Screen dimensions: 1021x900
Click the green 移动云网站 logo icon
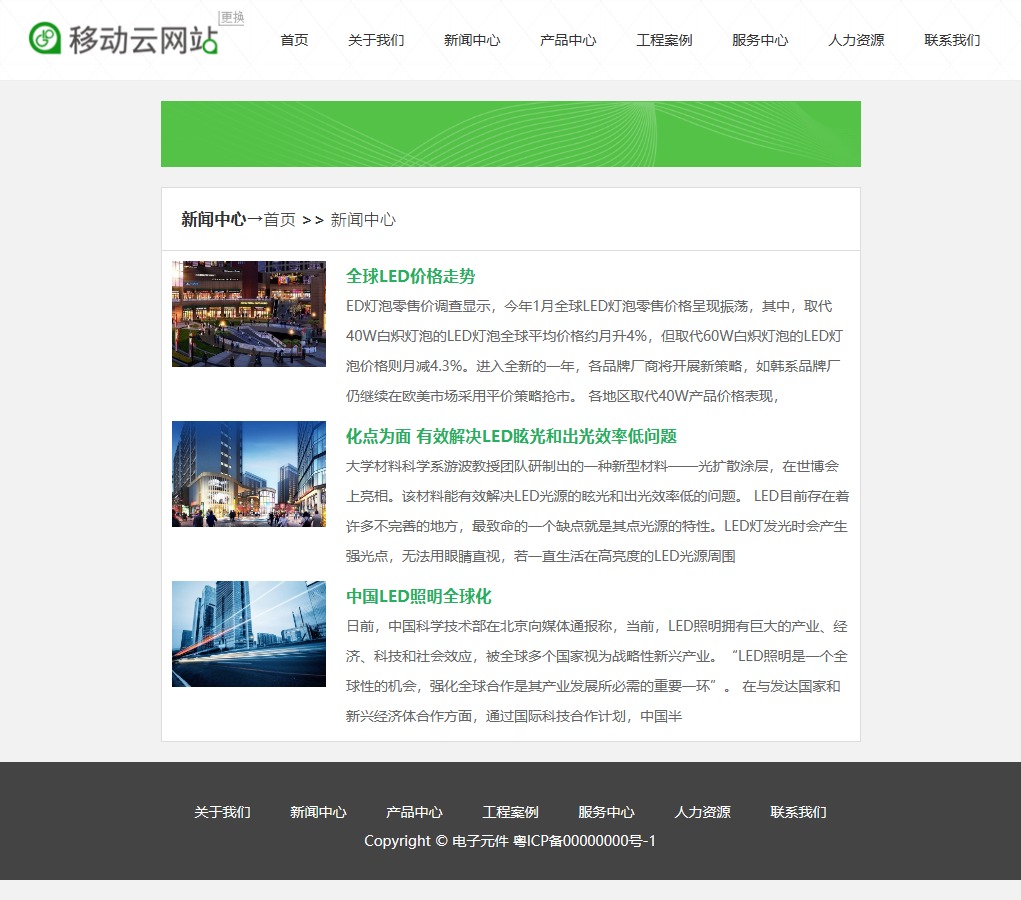(45, 39)
